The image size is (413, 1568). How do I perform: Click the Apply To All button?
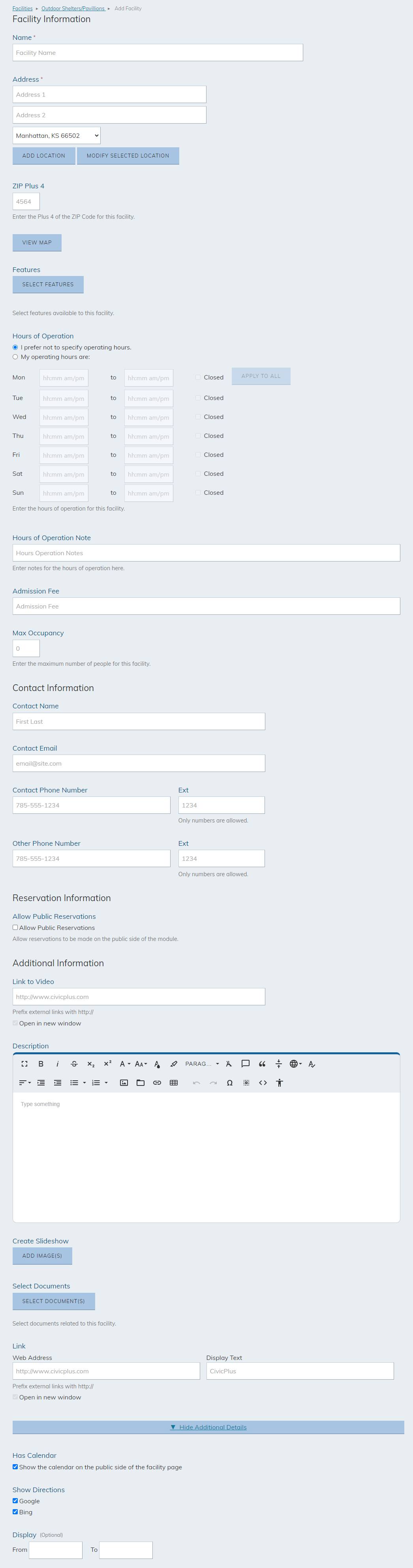[261, 376]
